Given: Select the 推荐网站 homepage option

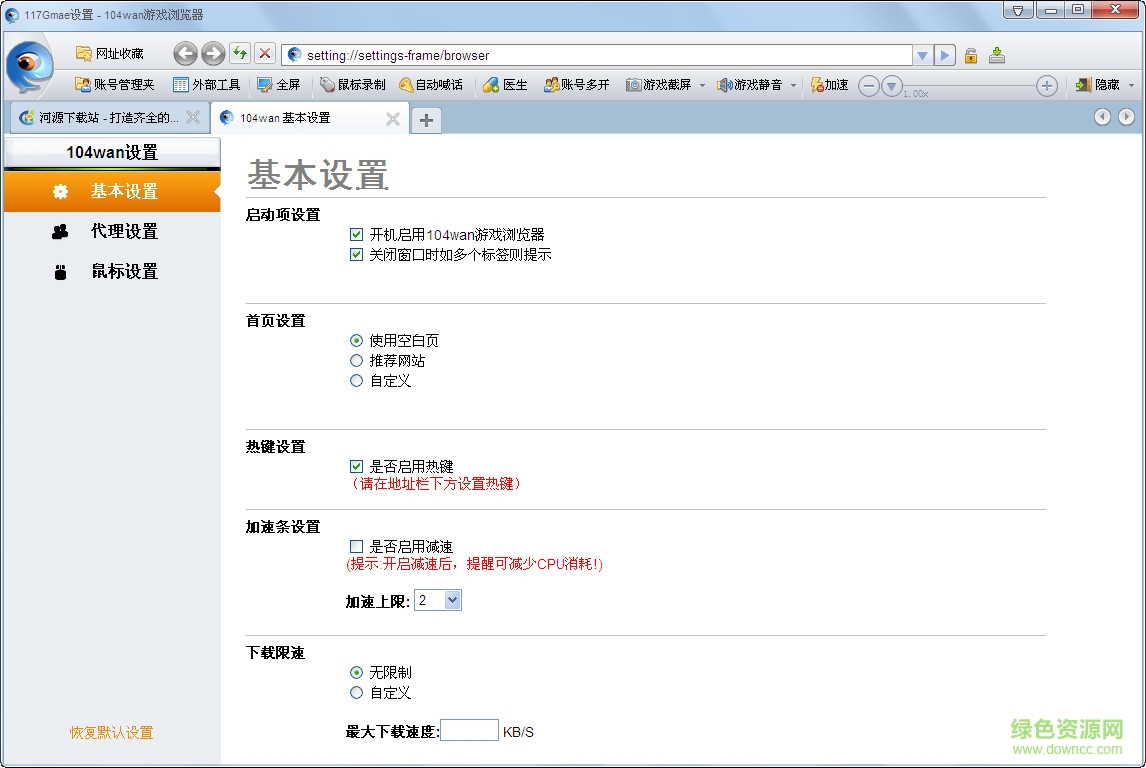Looking at the screenshot, I should point(356,361).
